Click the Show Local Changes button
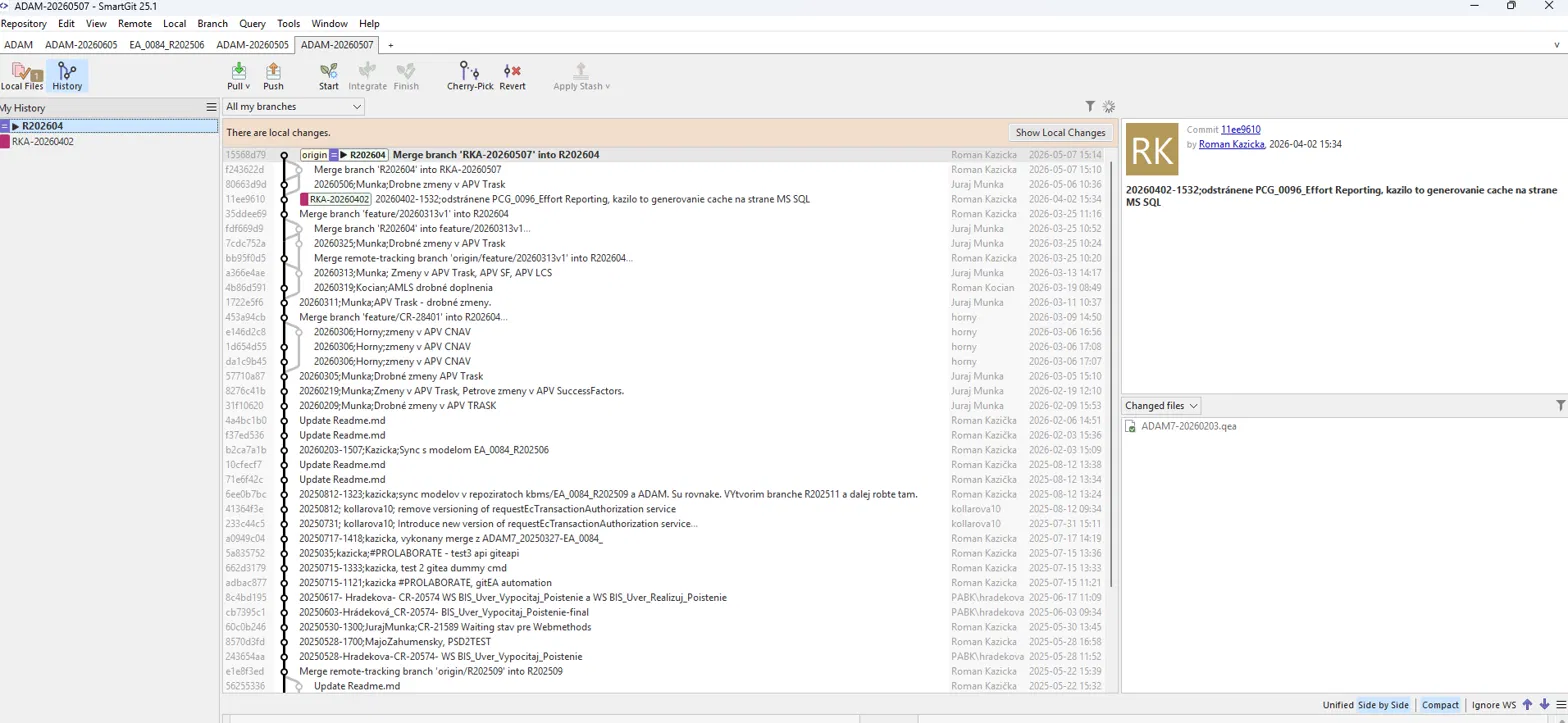 [x=1060, y=132]
